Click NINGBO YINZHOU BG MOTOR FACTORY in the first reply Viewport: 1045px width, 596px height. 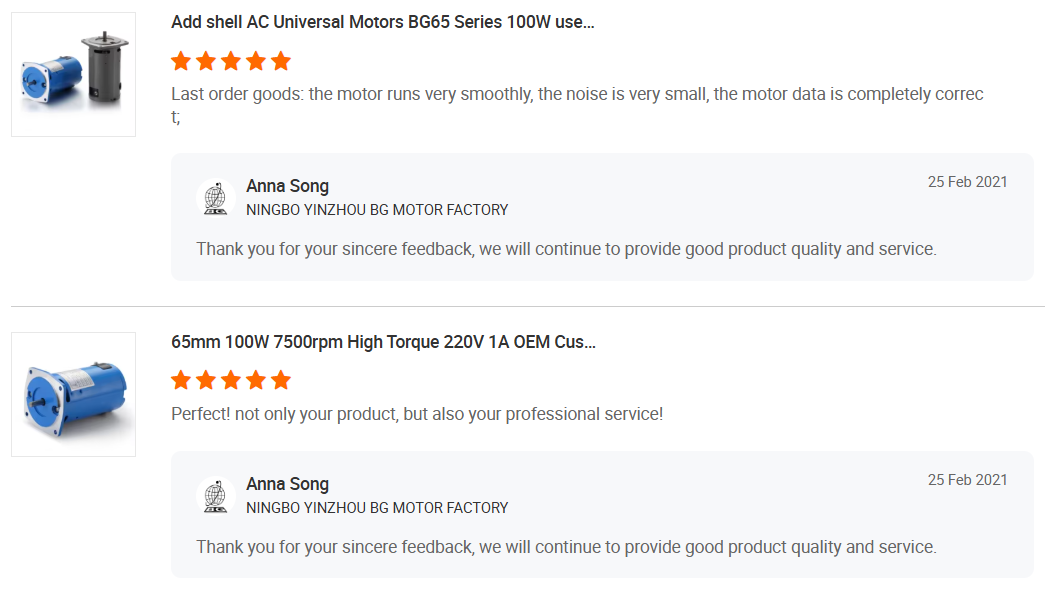(x=377, y=210)
